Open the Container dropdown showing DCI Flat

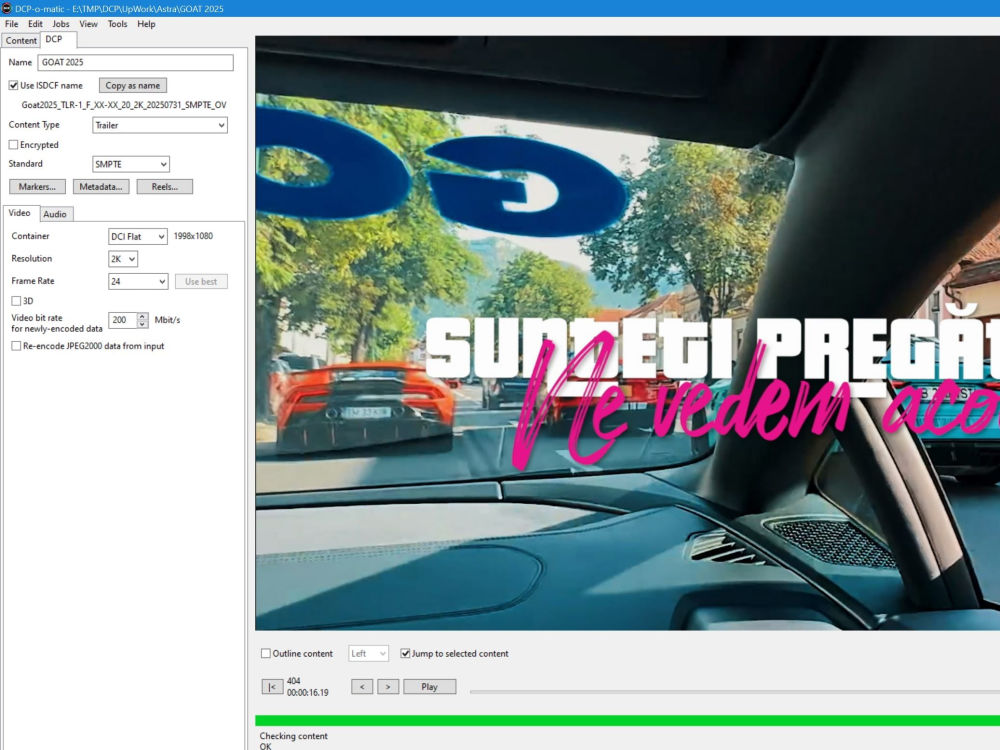(x=138, y=237)
